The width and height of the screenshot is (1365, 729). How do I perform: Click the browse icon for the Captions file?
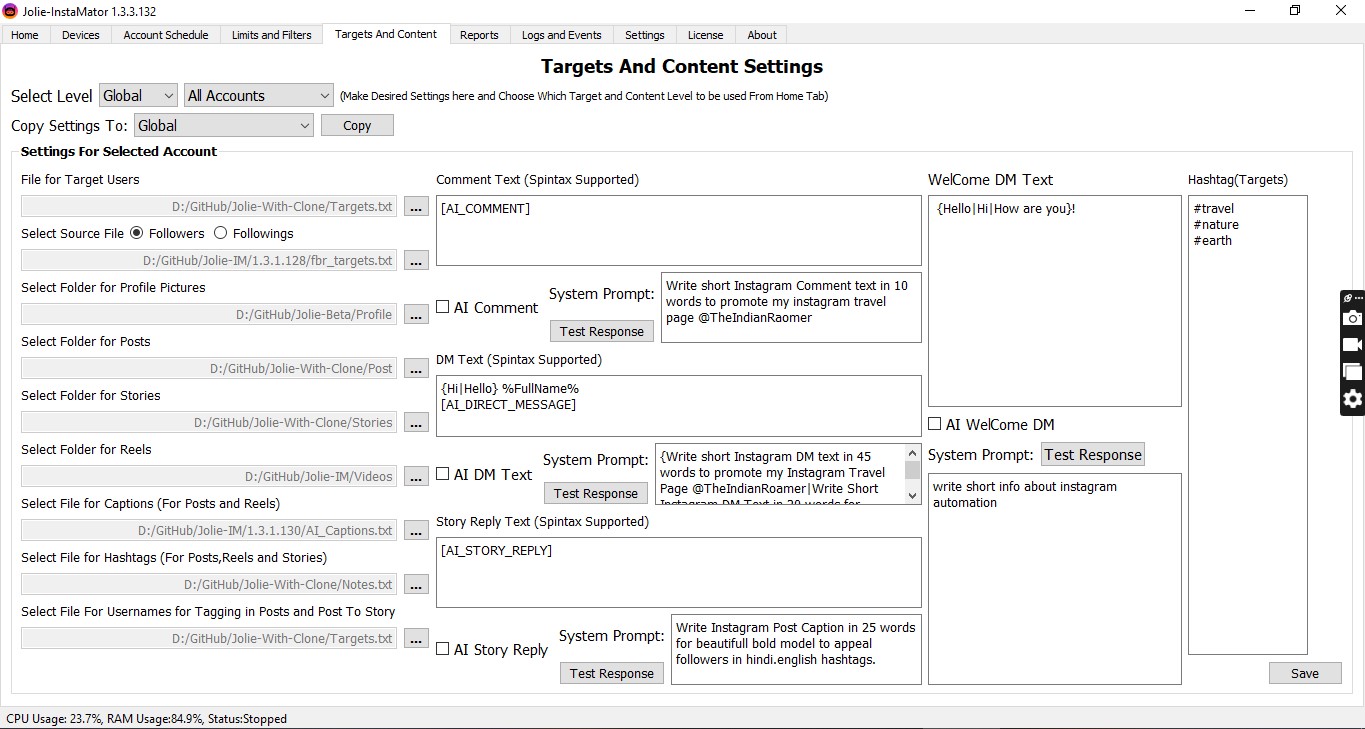click(x=415, y=530)
